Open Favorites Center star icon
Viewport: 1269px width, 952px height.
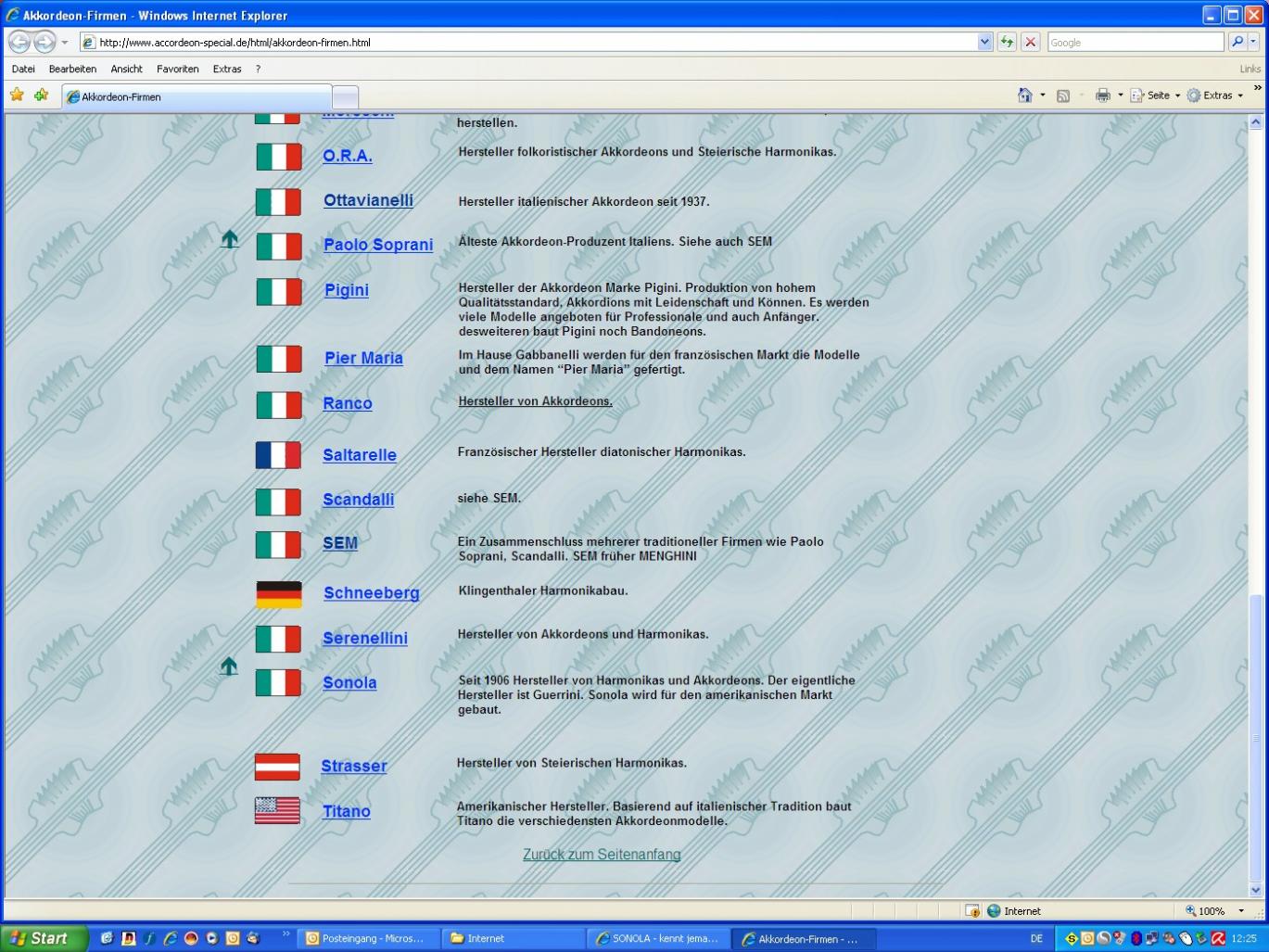[x=17, y=95]
